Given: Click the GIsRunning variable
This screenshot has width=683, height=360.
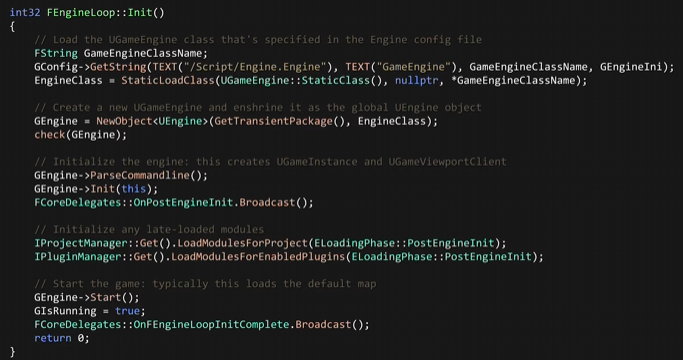Looking at the screenshot, I should [x=65, y=311].
